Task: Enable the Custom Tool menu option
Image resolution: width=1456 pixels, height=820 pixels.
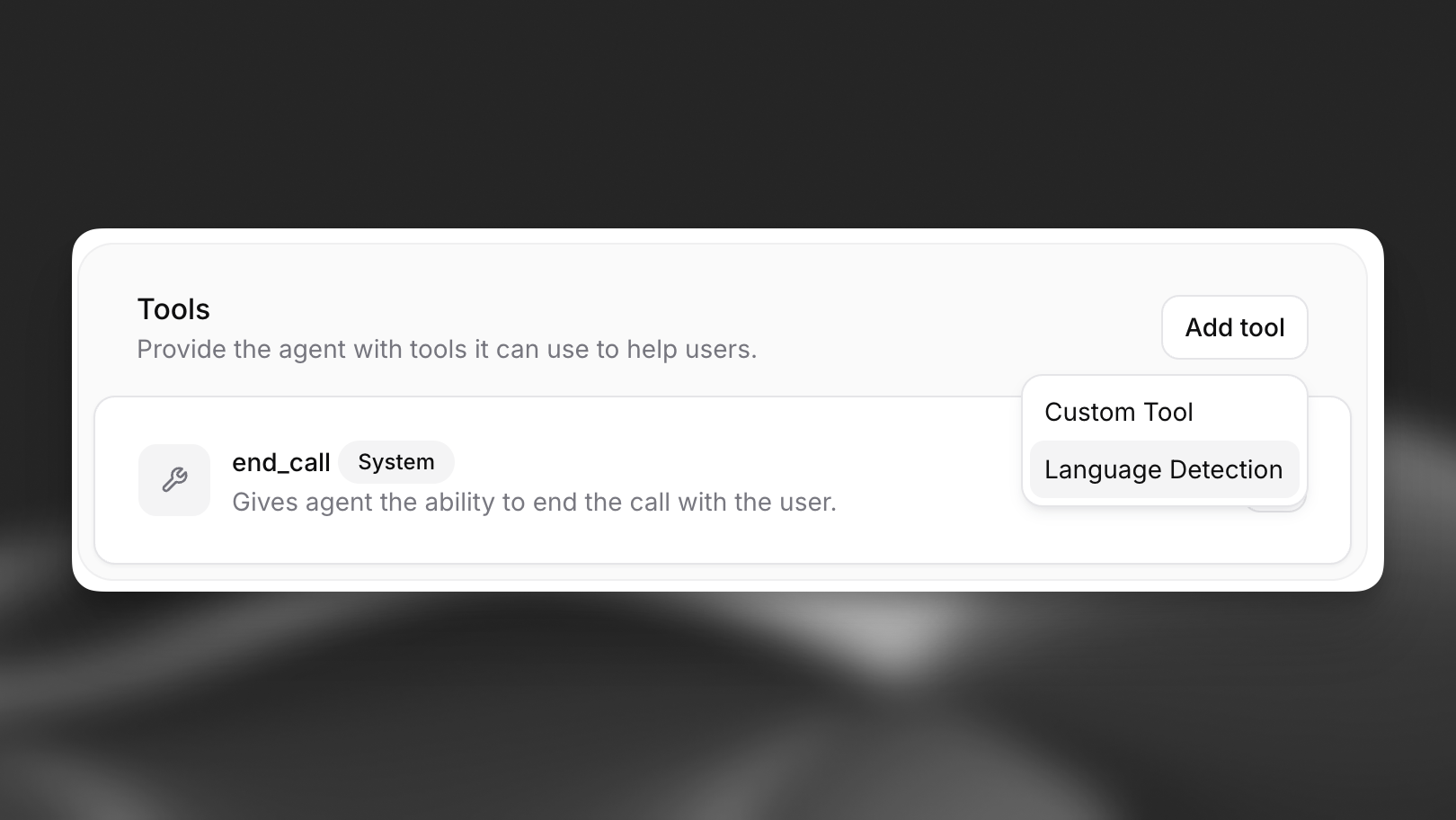Action: [1118, 412]
